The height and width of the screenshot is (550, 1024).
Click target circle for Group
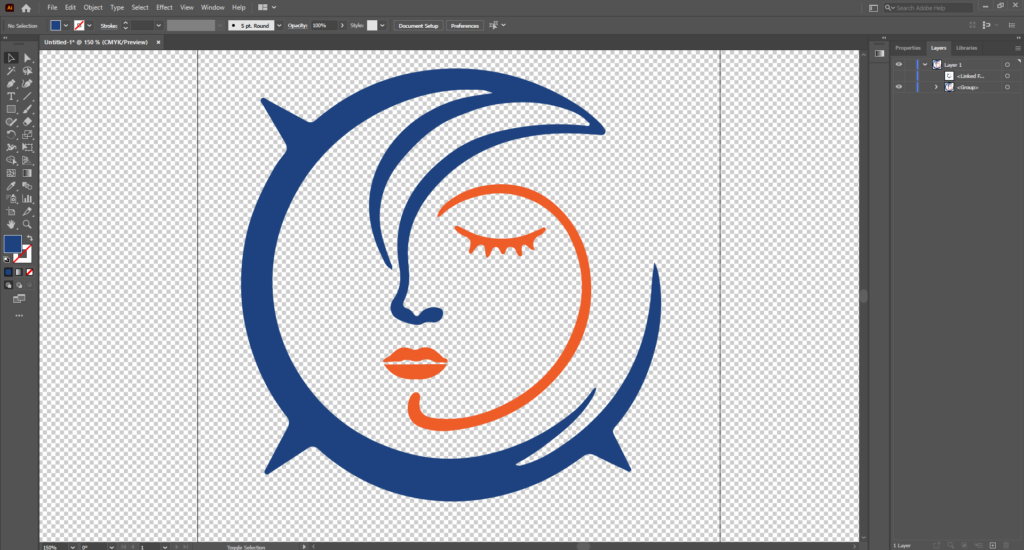pos(1007,87)
